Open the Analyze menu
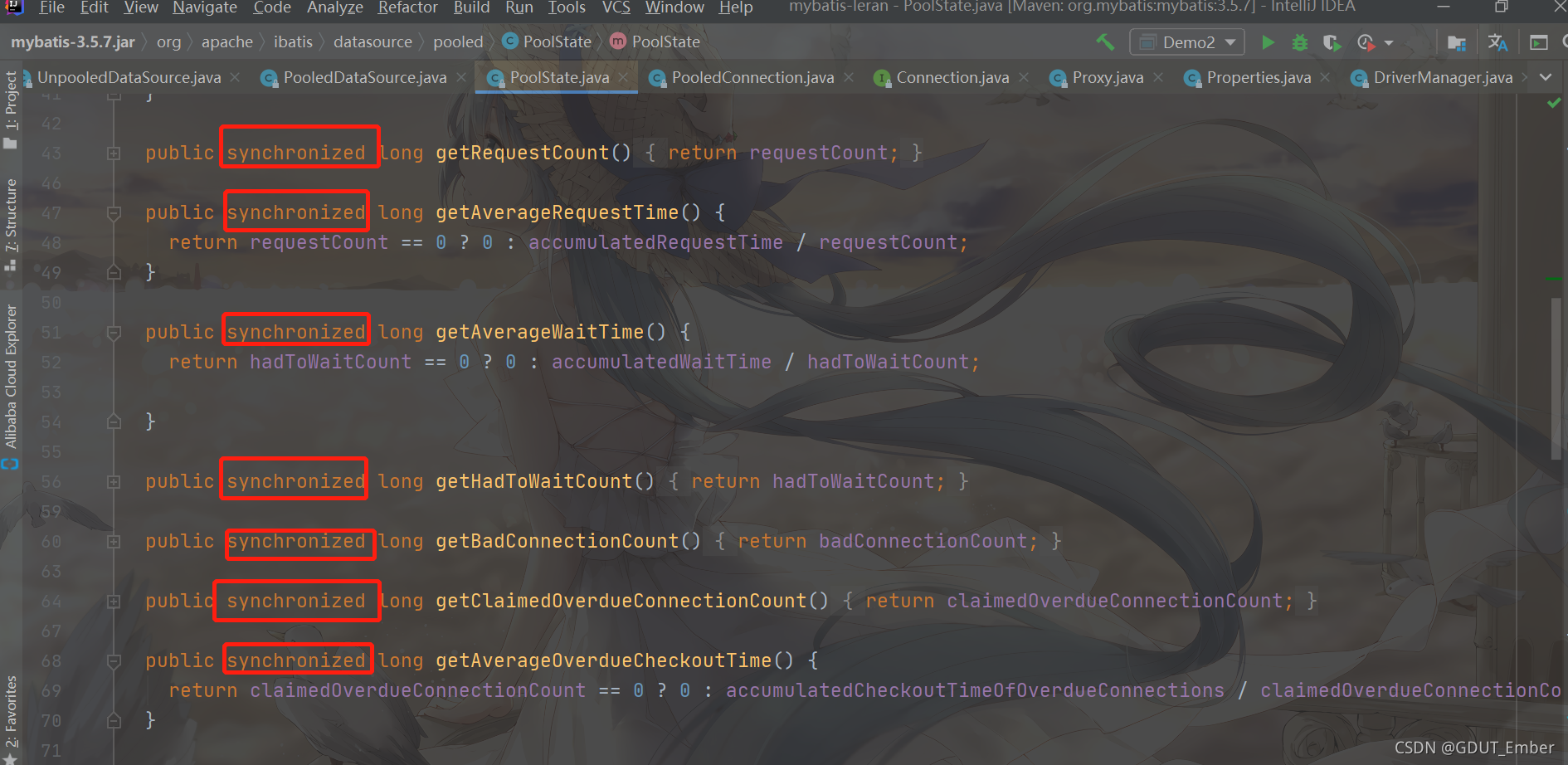 pyautogui.click(x=334, y=7)
